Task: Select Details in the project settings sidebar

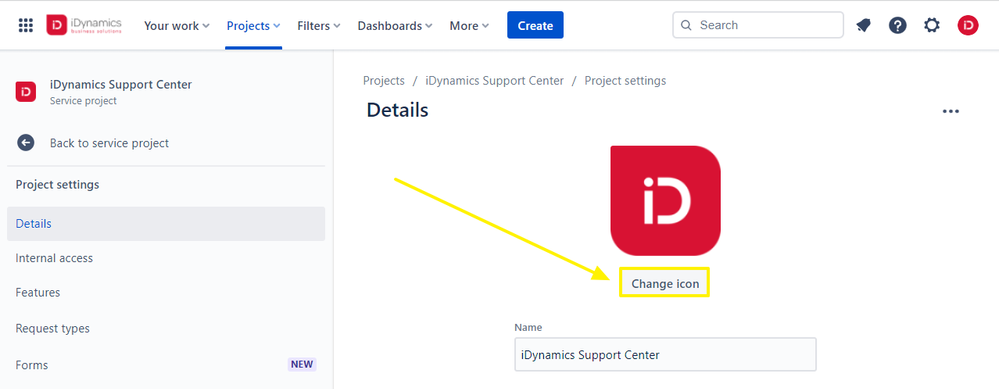Action: [x=166, y=223]
